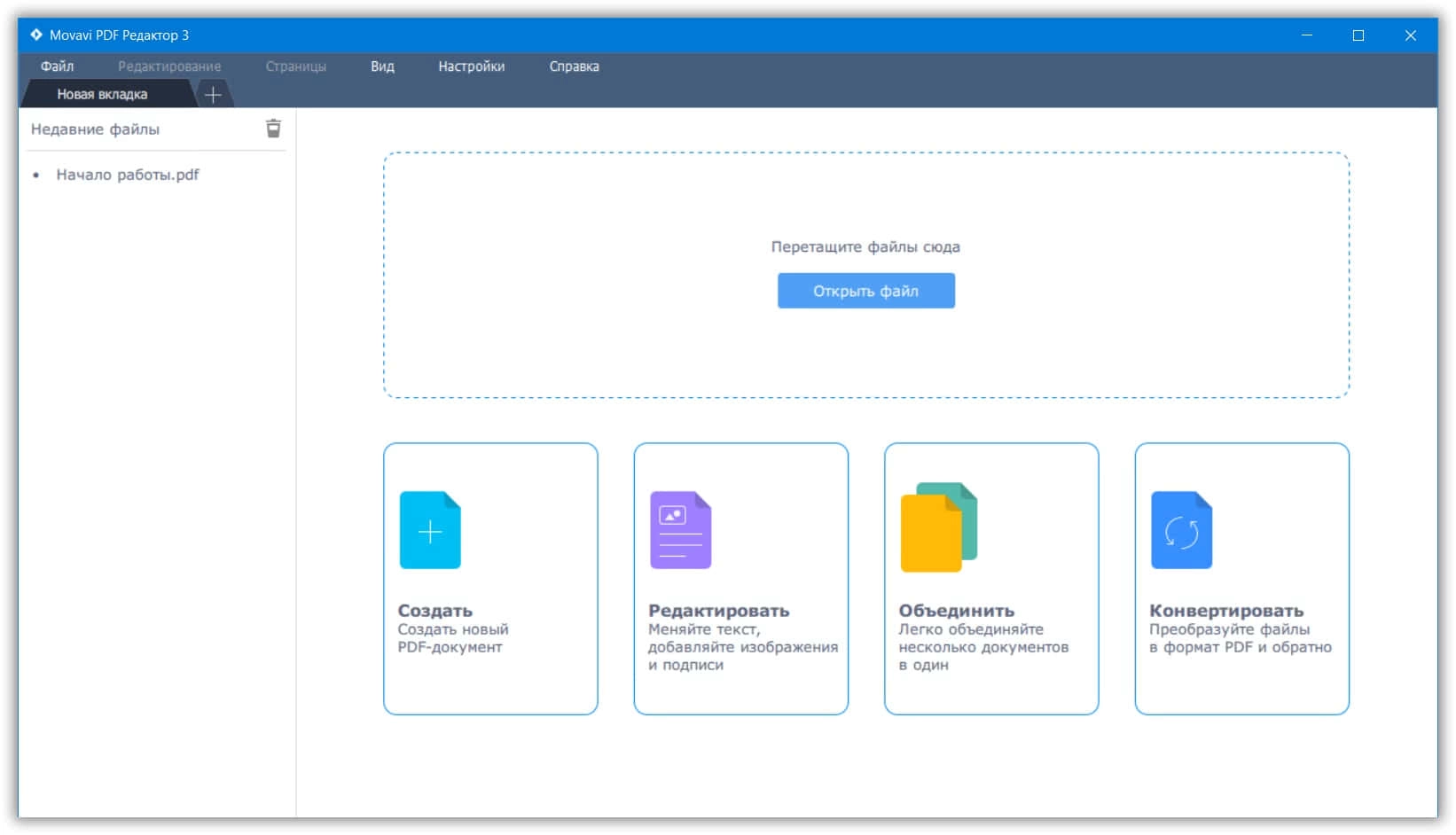The width and height of the screenshot is (1456, 835).
Task: Click the blue Convert files icon
Action: coord(1181,530)
